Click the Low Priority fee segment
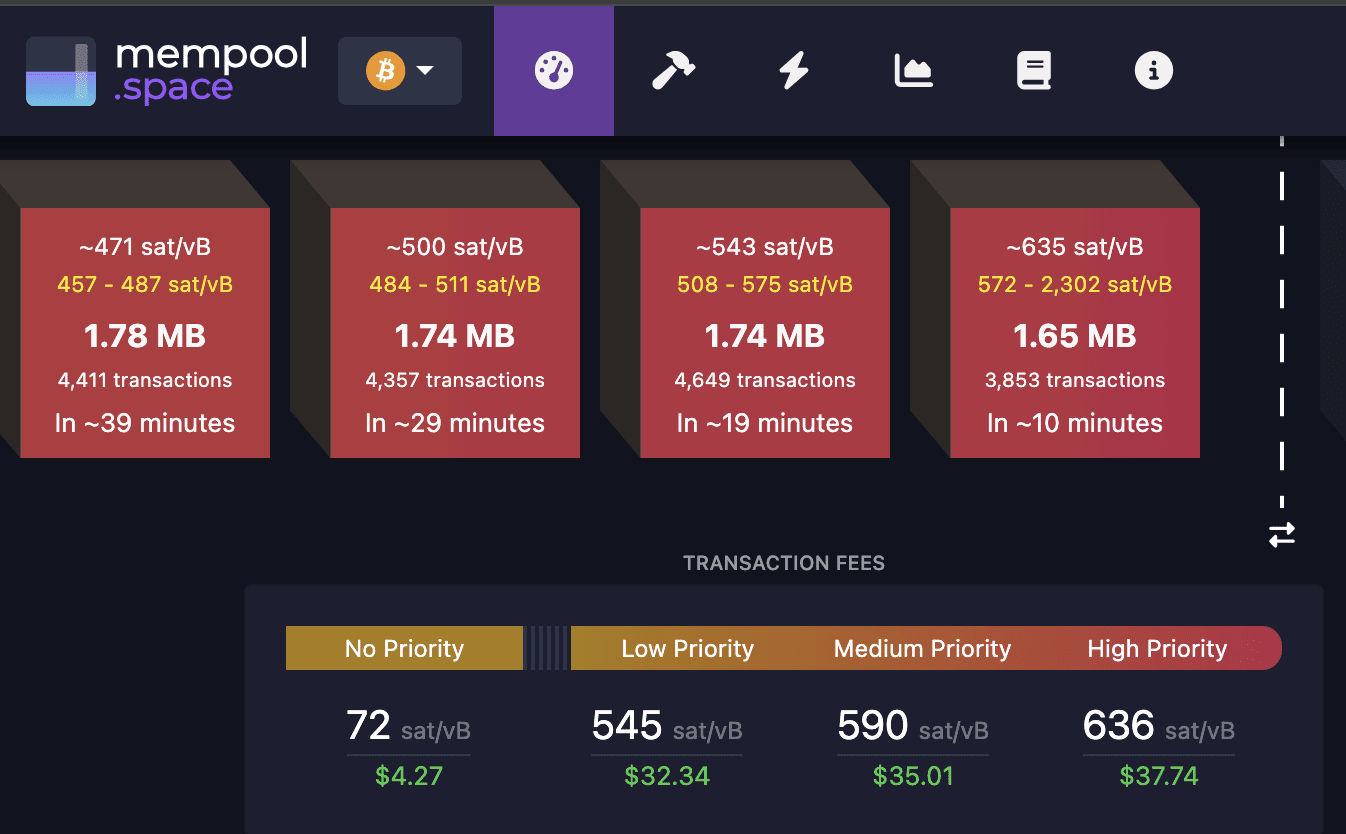Viewport: 1346px width, 834px height. pyautogui.click(x=688, y=648)
